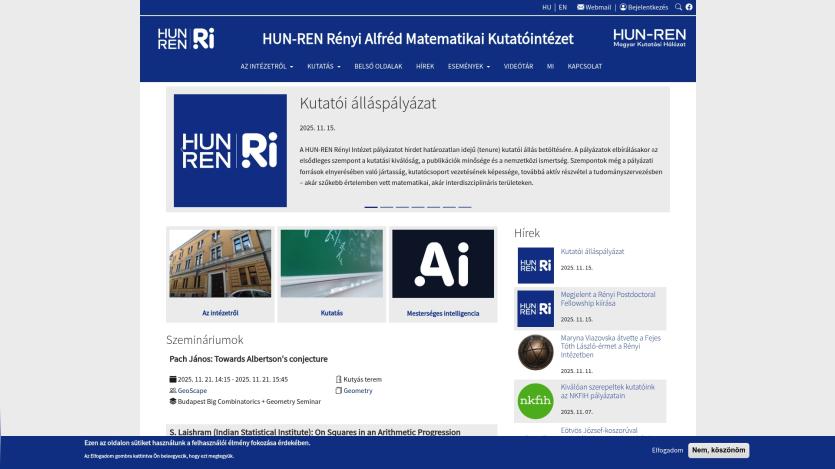Click the HUN-REN Magyar Kutatási Hálózat logo

[649, 38]
